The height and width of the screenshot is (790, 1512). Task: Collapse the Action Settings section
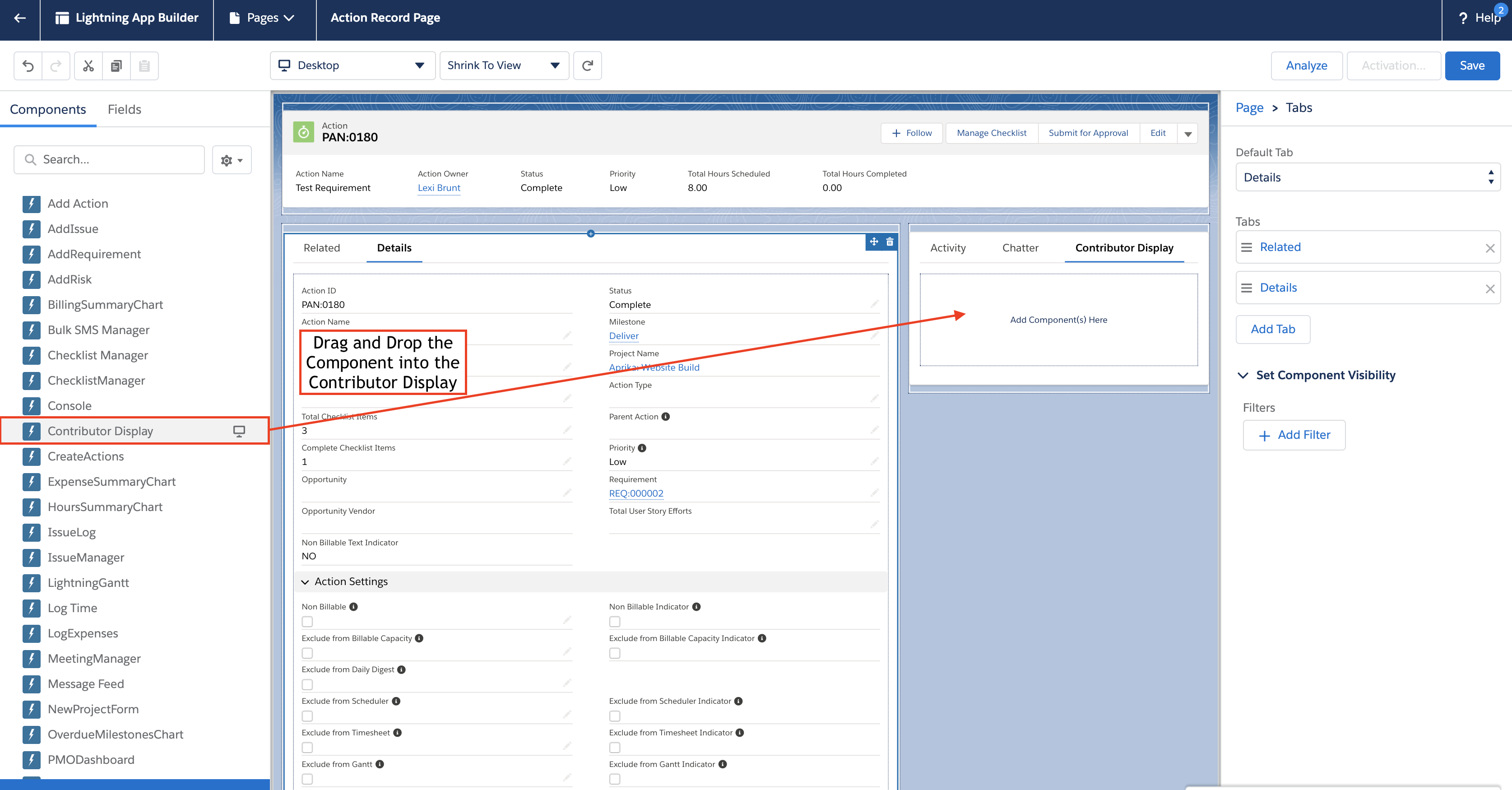[x=305, y=581]
